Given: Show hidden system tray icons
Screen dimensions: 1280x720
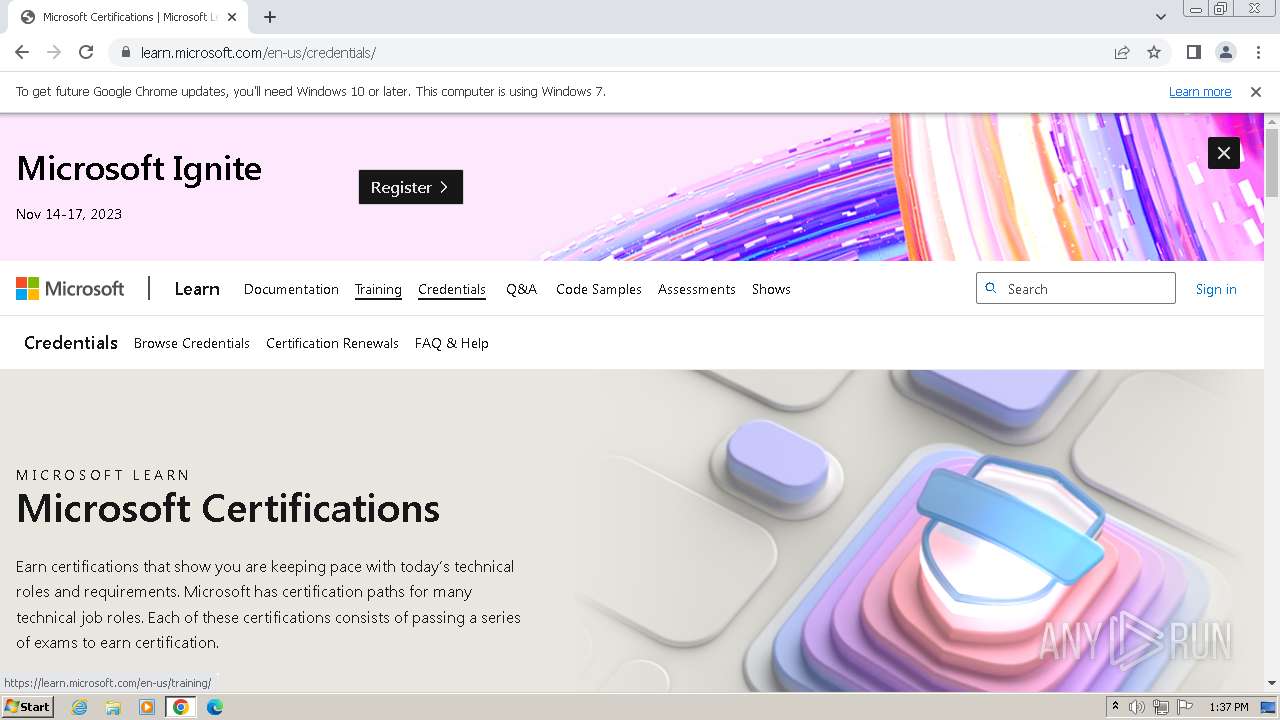Looking at the screenshot, I should coord(1116,707).
